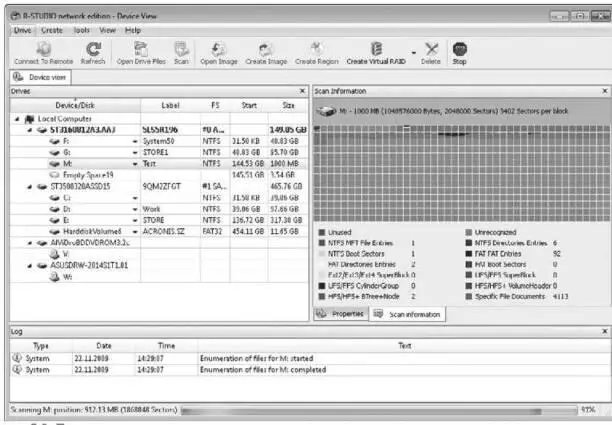
Task: Collapse the ST3500320AS5D15 disk node
Action: [x=29, y=185]
